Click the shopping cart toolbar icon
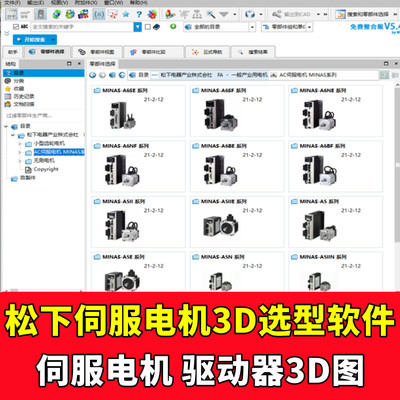This screenshot has height=400, width=400. [25, 14]
